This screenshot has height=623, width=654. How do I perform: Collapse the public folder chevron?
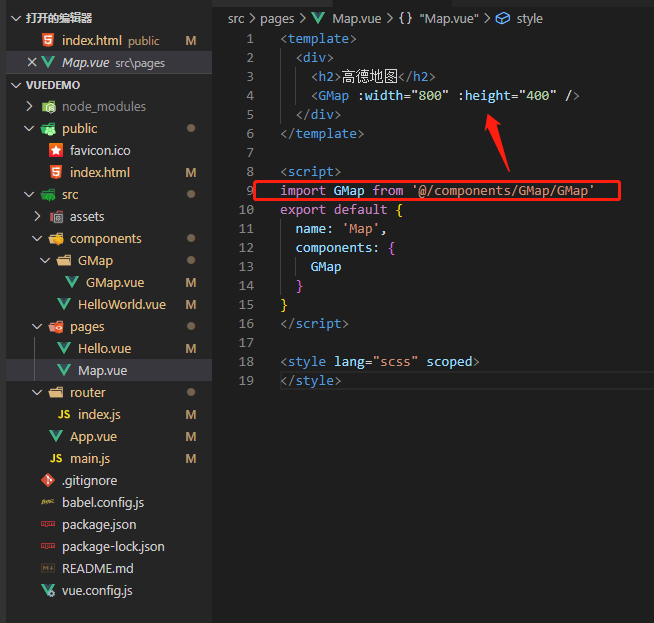[29, 129]
